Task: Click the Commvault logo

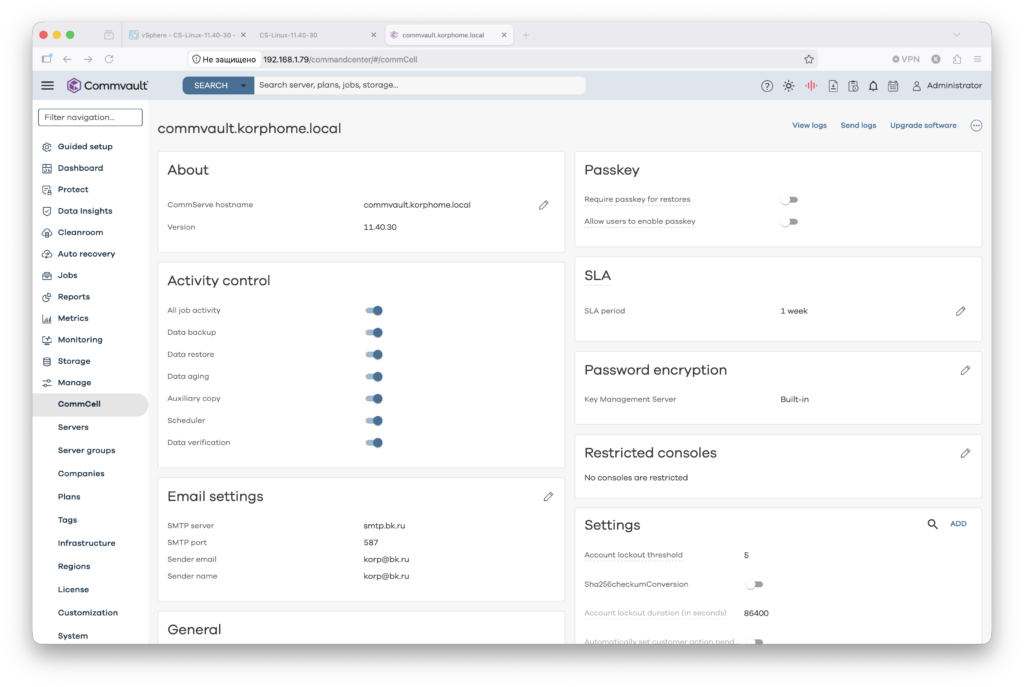Action: (108, 86)
